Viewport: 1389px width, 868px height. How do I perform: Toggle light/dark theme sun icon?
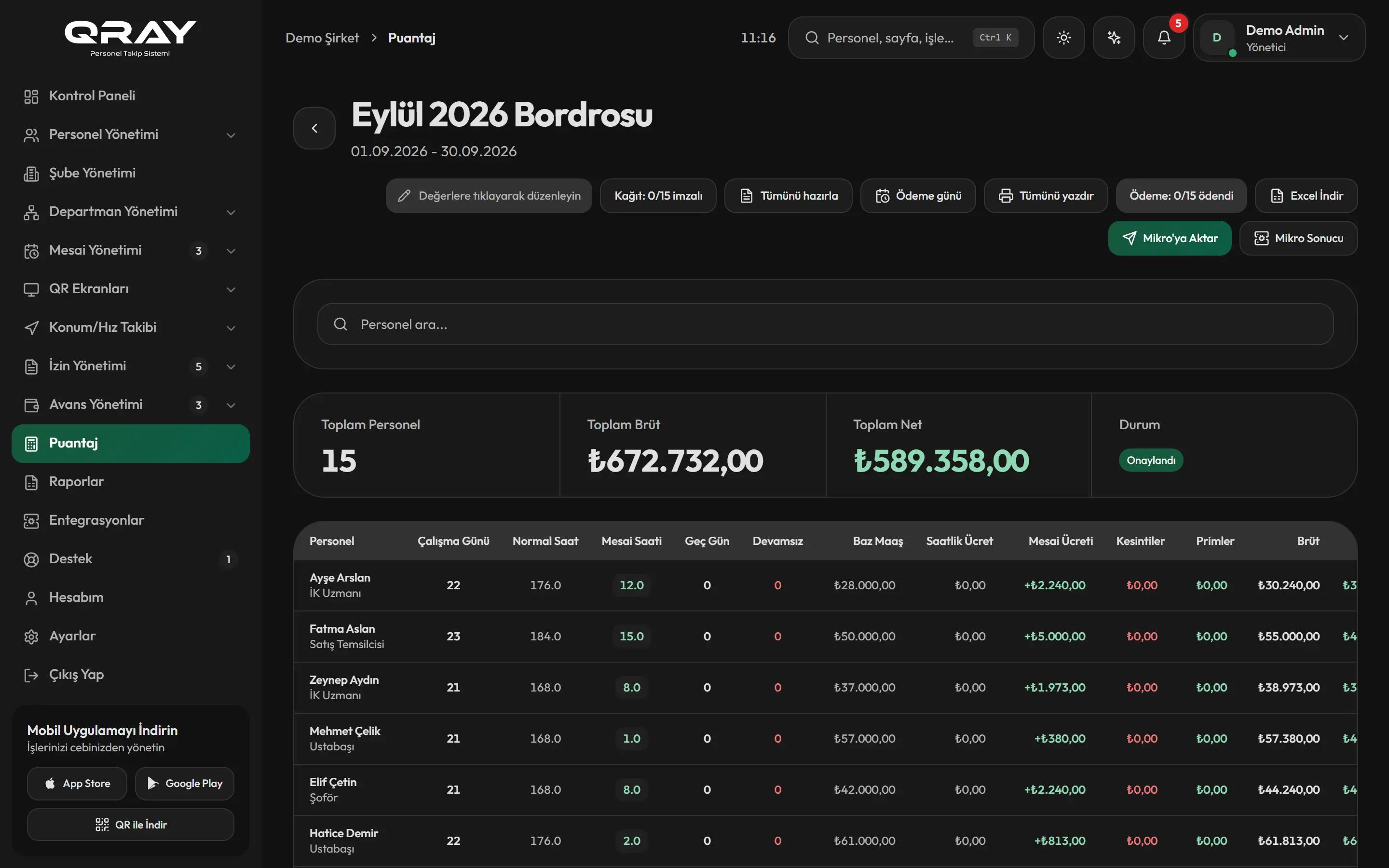(x=1063, y=38)
